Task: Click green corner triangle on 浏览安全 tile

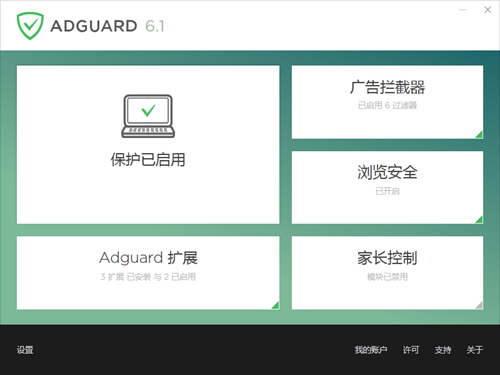Action: click(x=479, y=220)
